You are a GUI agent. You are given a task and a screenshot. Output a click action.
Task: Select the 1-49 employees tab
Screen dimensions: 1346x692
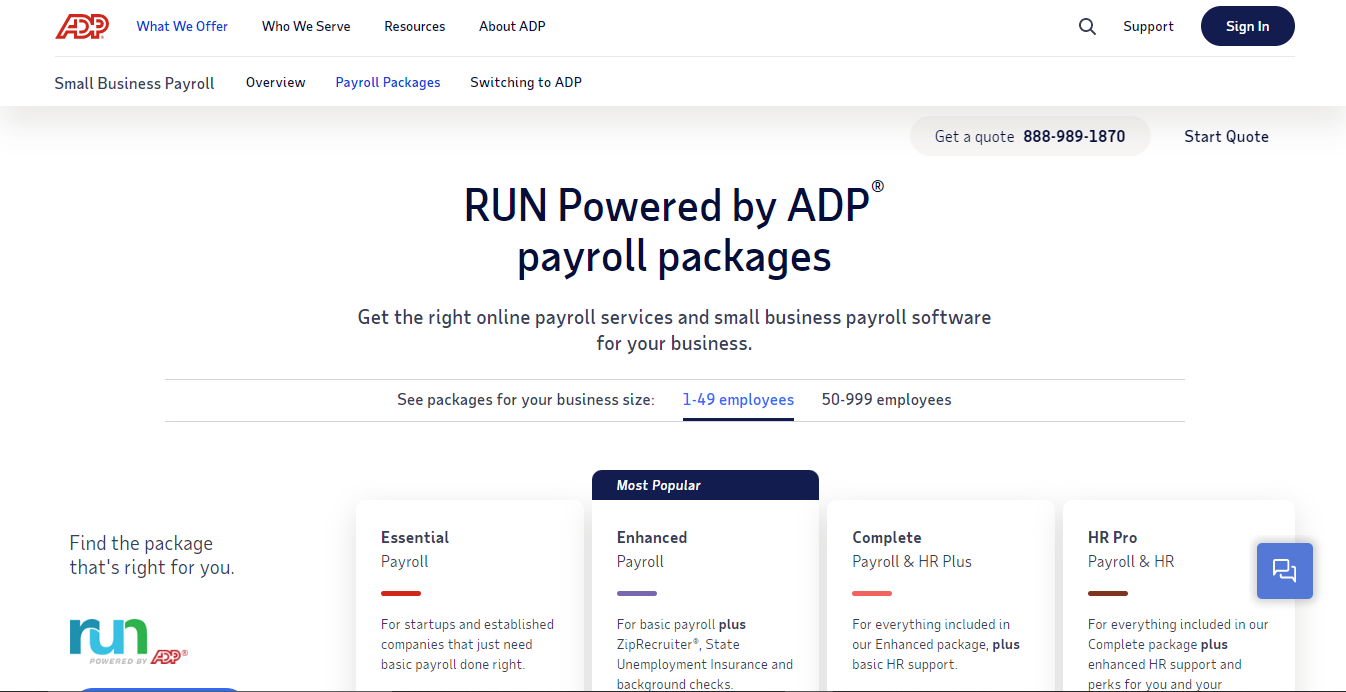point(738,400)
